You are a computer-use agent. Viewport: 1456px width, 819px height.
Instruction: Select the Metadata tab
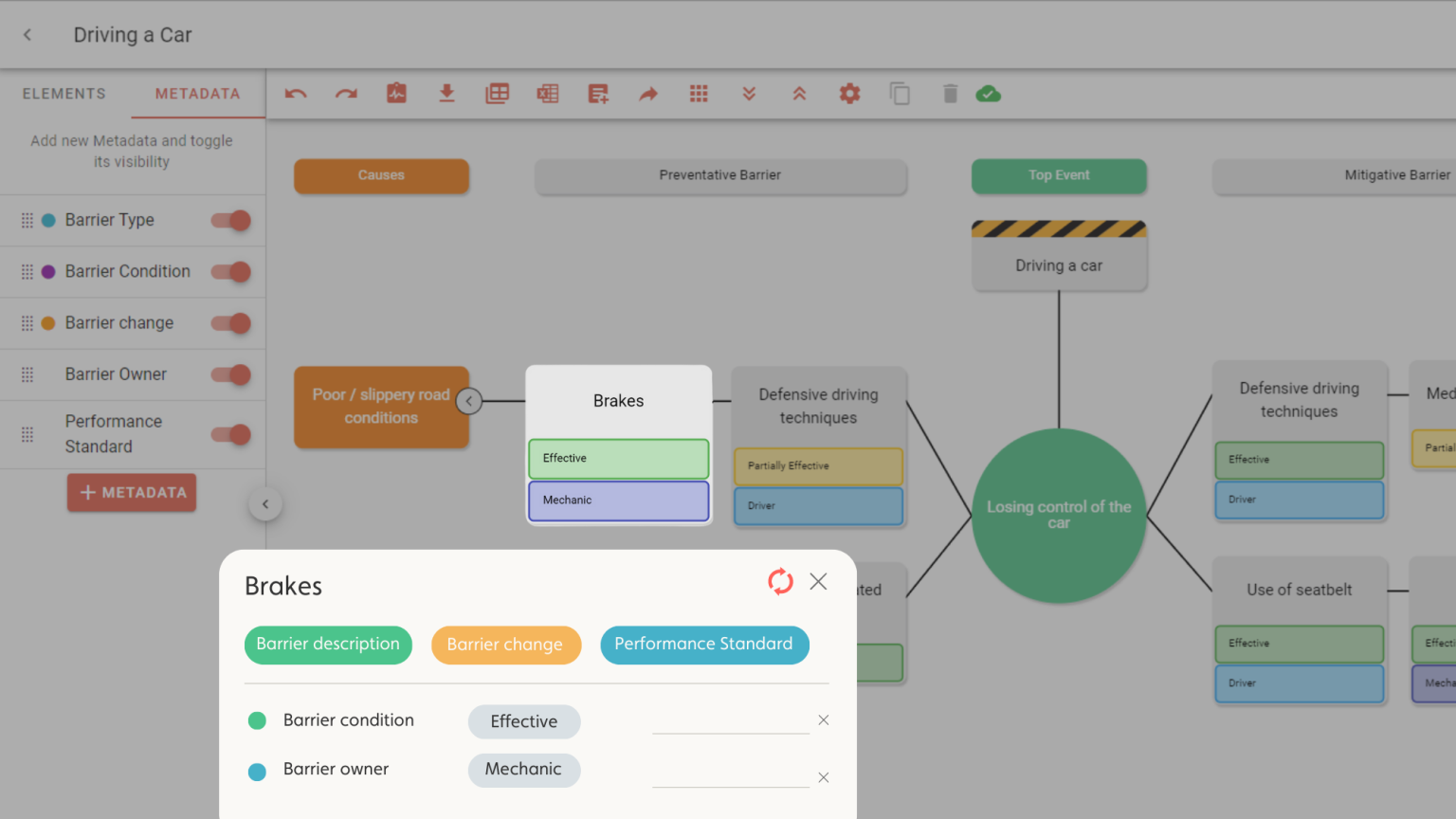[197, 94]
